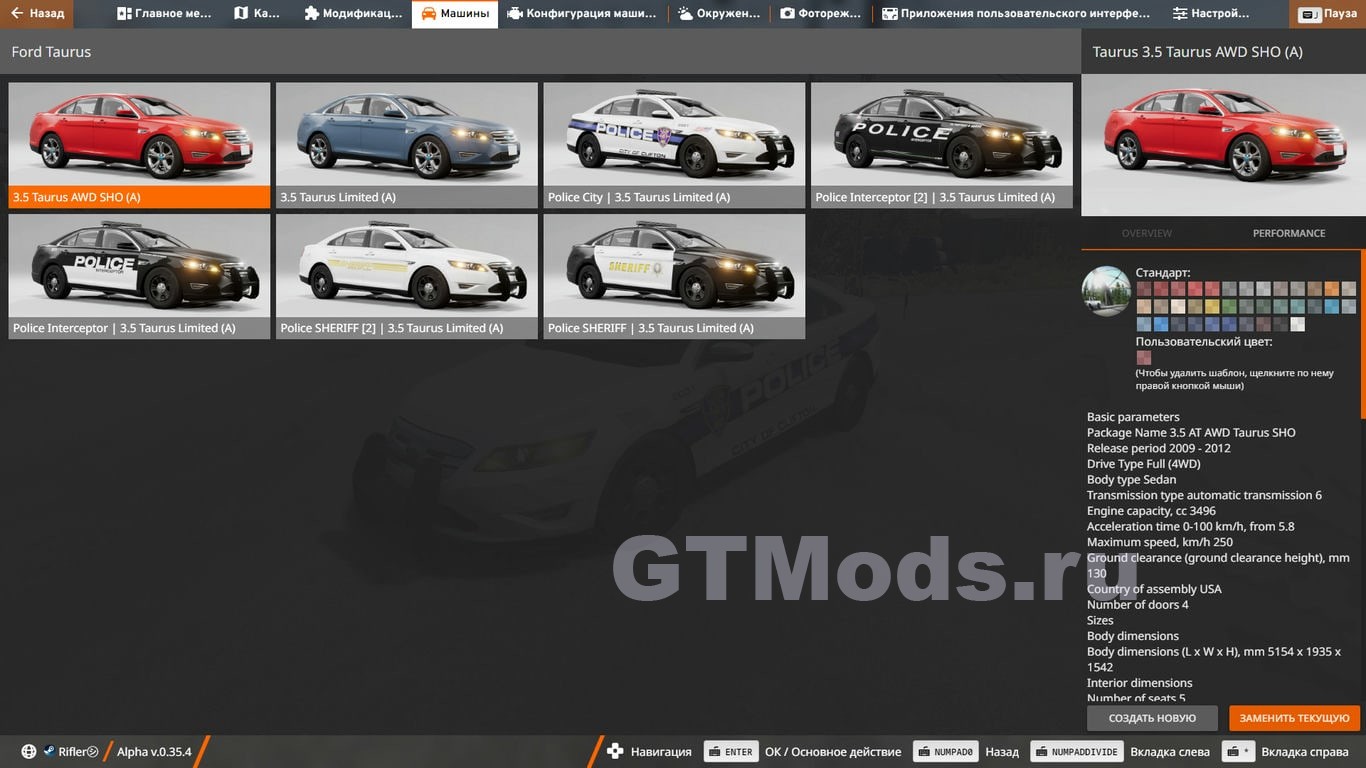Image resolution: width=1366 pixels, height=768 pixels.
Task: Click the Release period 2009 - 2012 line
Action: pyautogui.click(x=1159, y=448)
